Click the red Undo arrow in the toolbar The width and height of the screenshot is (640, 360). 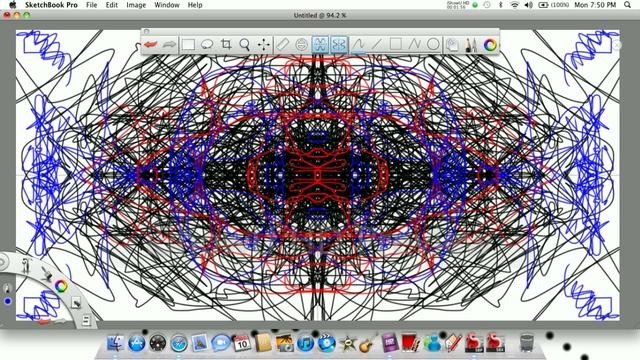point(151,44)
